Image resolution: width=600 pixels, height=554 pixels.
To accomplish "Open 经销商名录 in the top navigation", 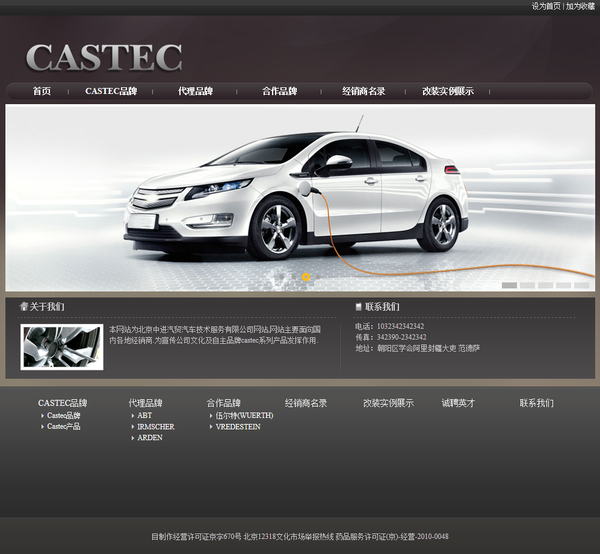I will pyautogui.click(x=364, y=91).
